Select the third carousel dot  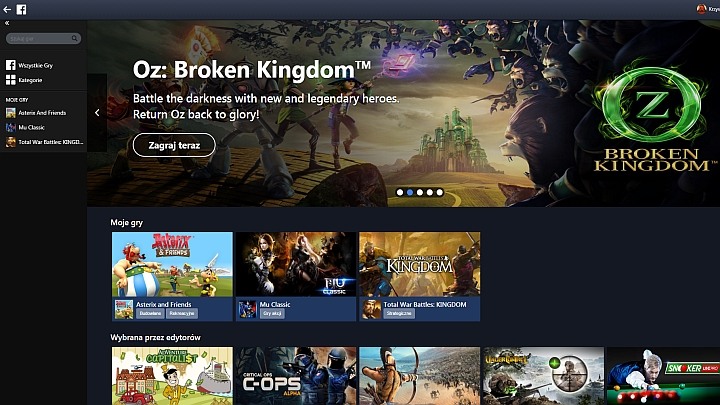[x=420, y=192]
